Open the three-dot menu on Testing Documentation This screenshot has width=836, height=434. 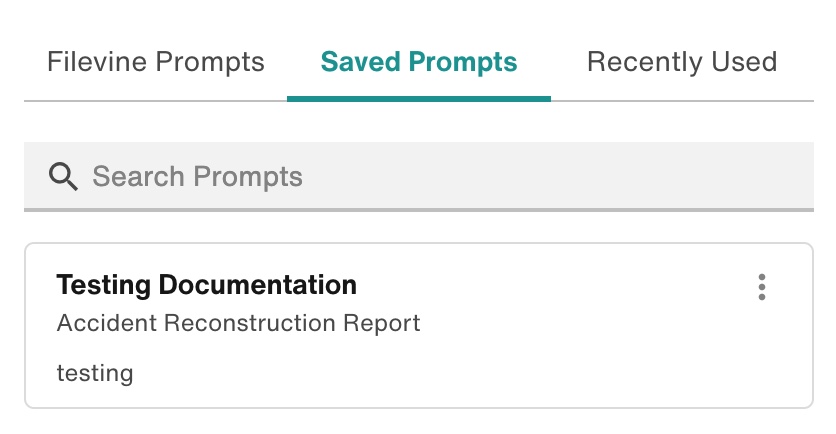point(762,287)
